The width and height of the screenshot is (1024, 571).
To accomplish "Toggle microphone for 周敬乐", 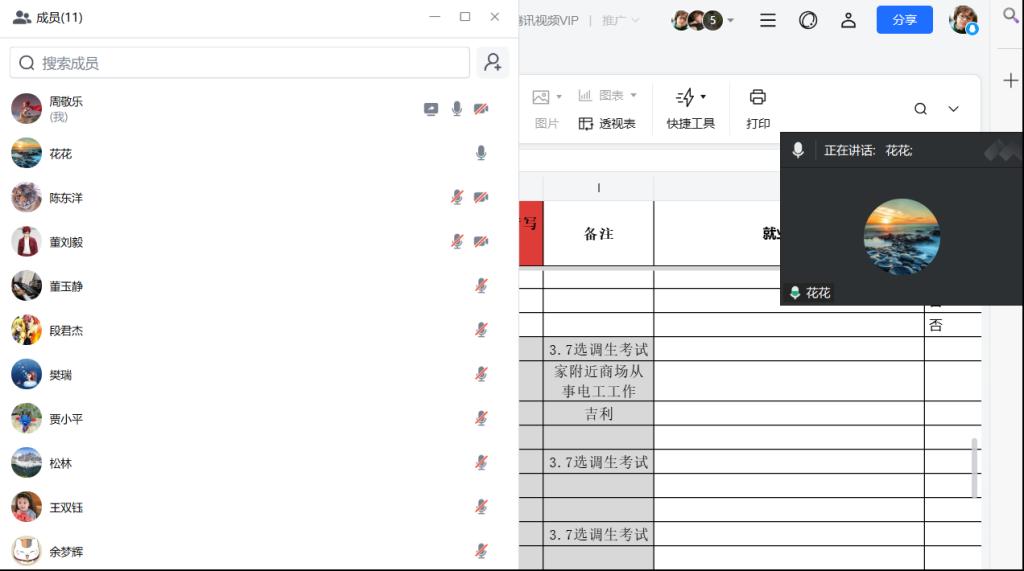I will tap(457, 109).
